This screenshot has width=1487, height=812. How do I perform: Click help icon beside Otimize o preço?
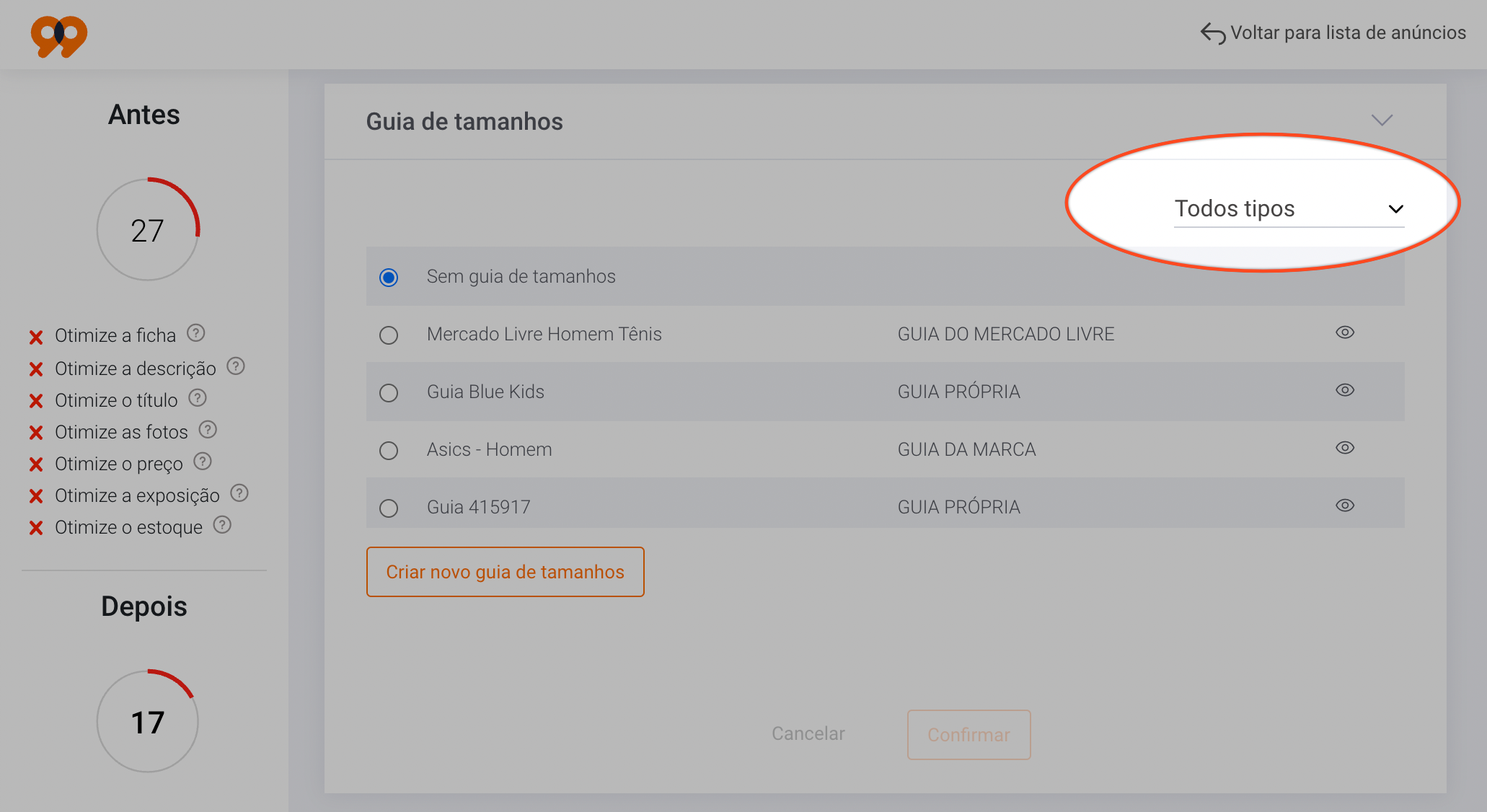tap(203, 462)
